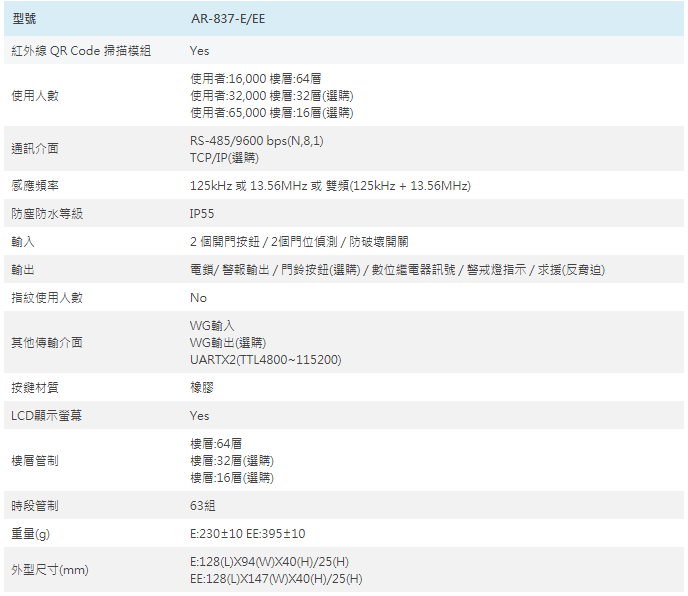Select the WG輸入 text
This screenshot has width=688, height=596.
212,326
